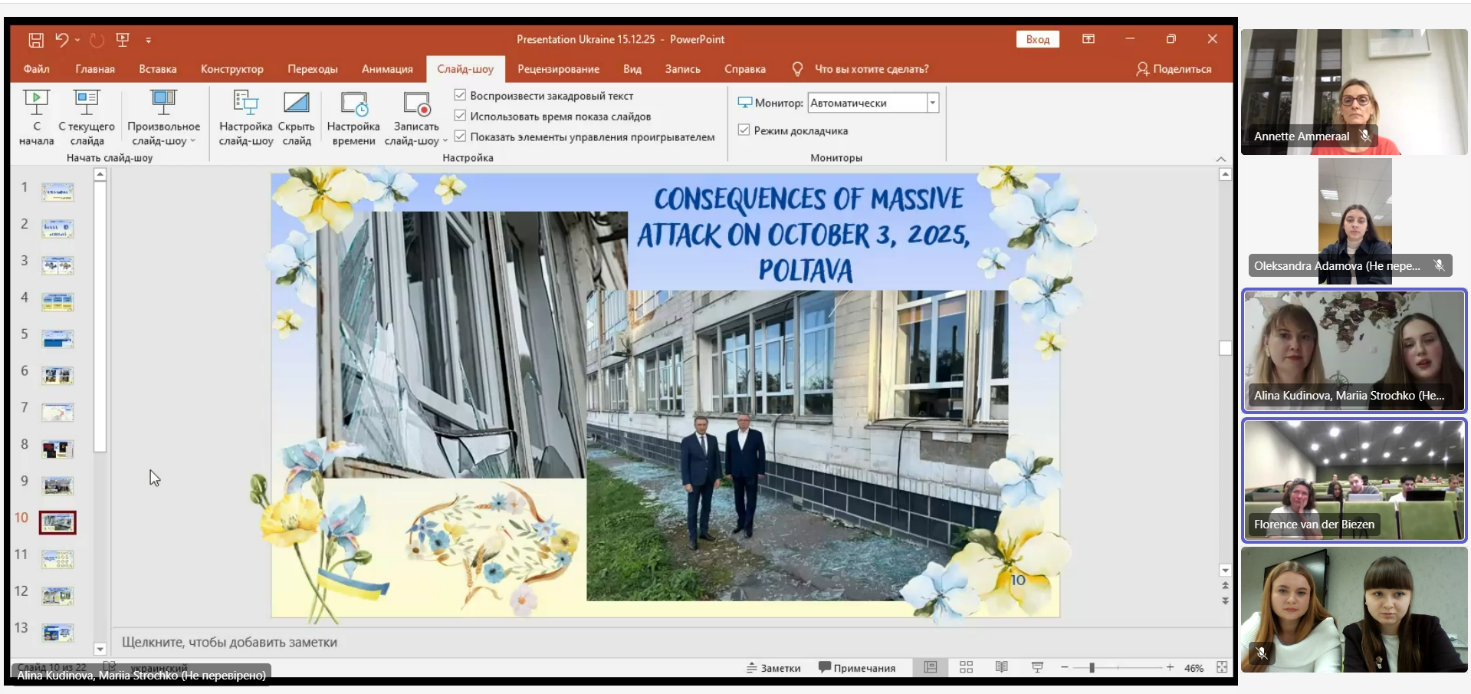Click the zoom slider in status bar
The height and width of the screenshot is (694, 1471).
[1092, 668]
